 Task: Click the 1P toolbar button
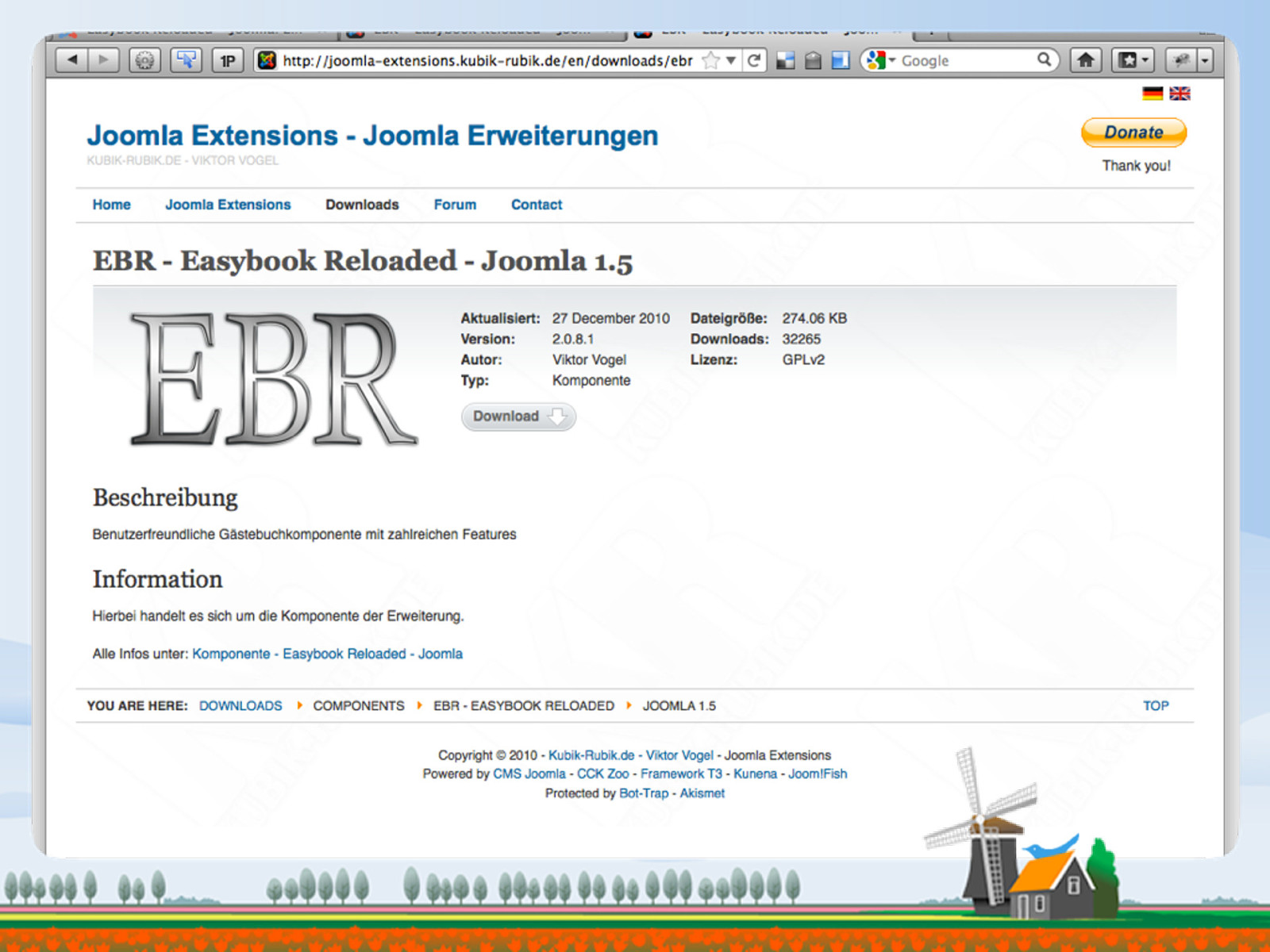[x=228, y=60]
